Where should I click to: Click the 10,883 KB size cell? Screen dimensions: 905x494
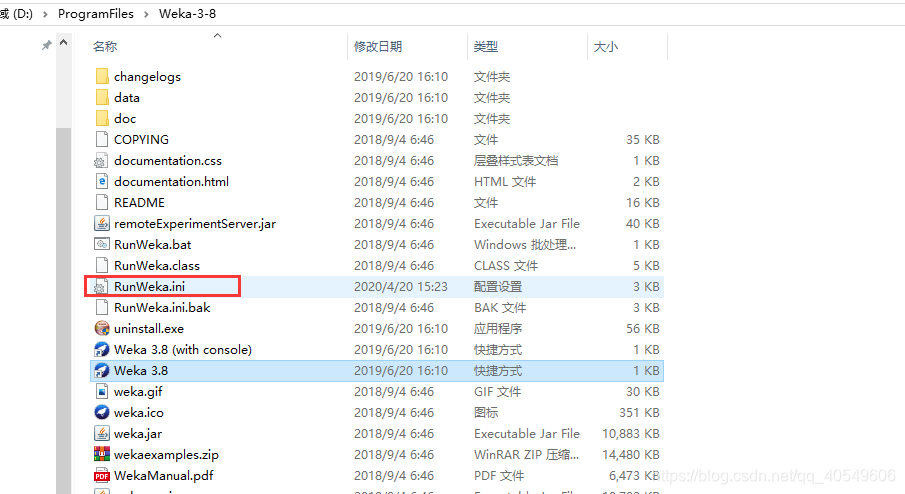click(630, 434)
